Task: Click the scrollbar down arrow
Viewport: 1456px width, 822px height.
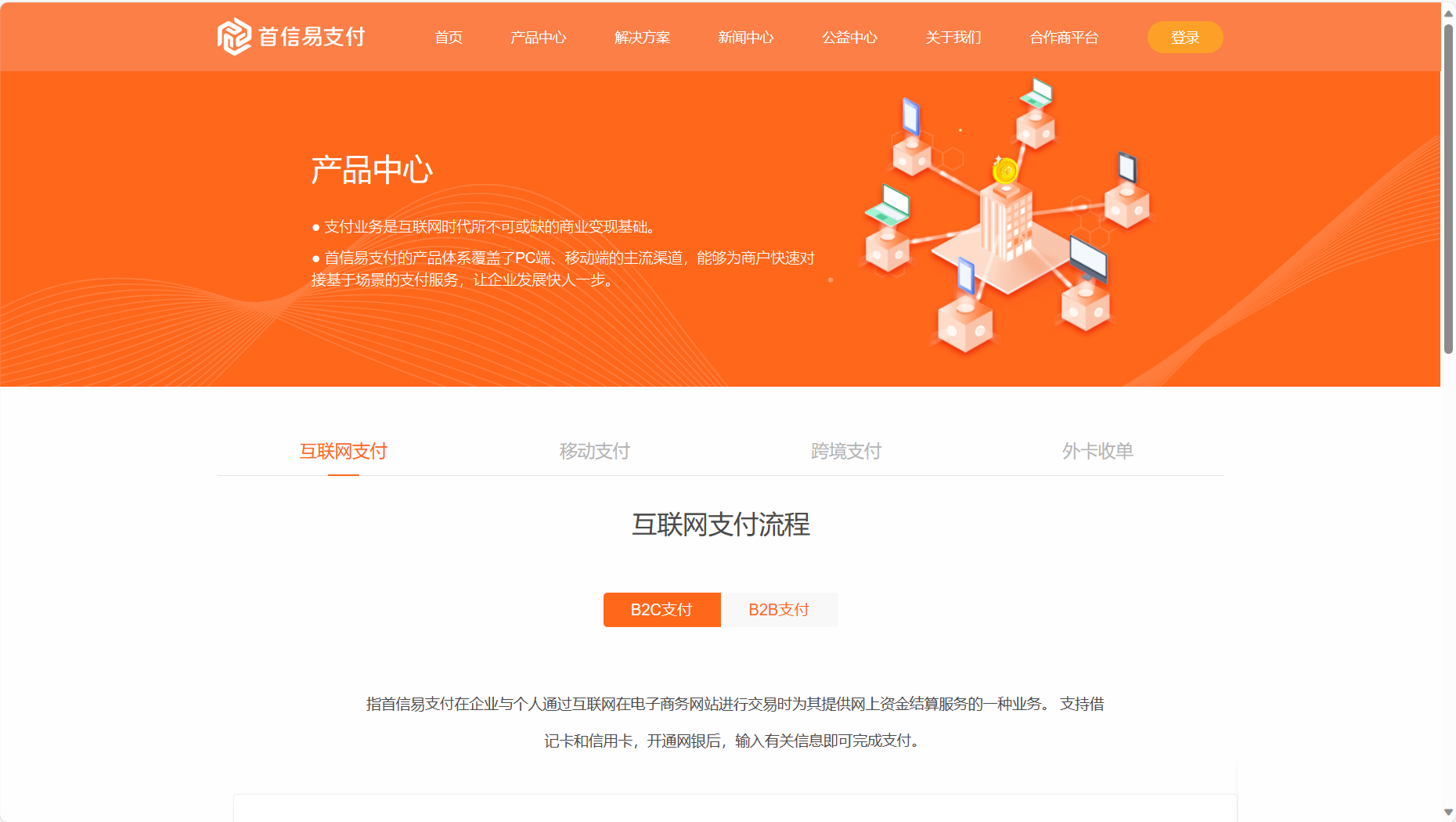Action: 1448,813
